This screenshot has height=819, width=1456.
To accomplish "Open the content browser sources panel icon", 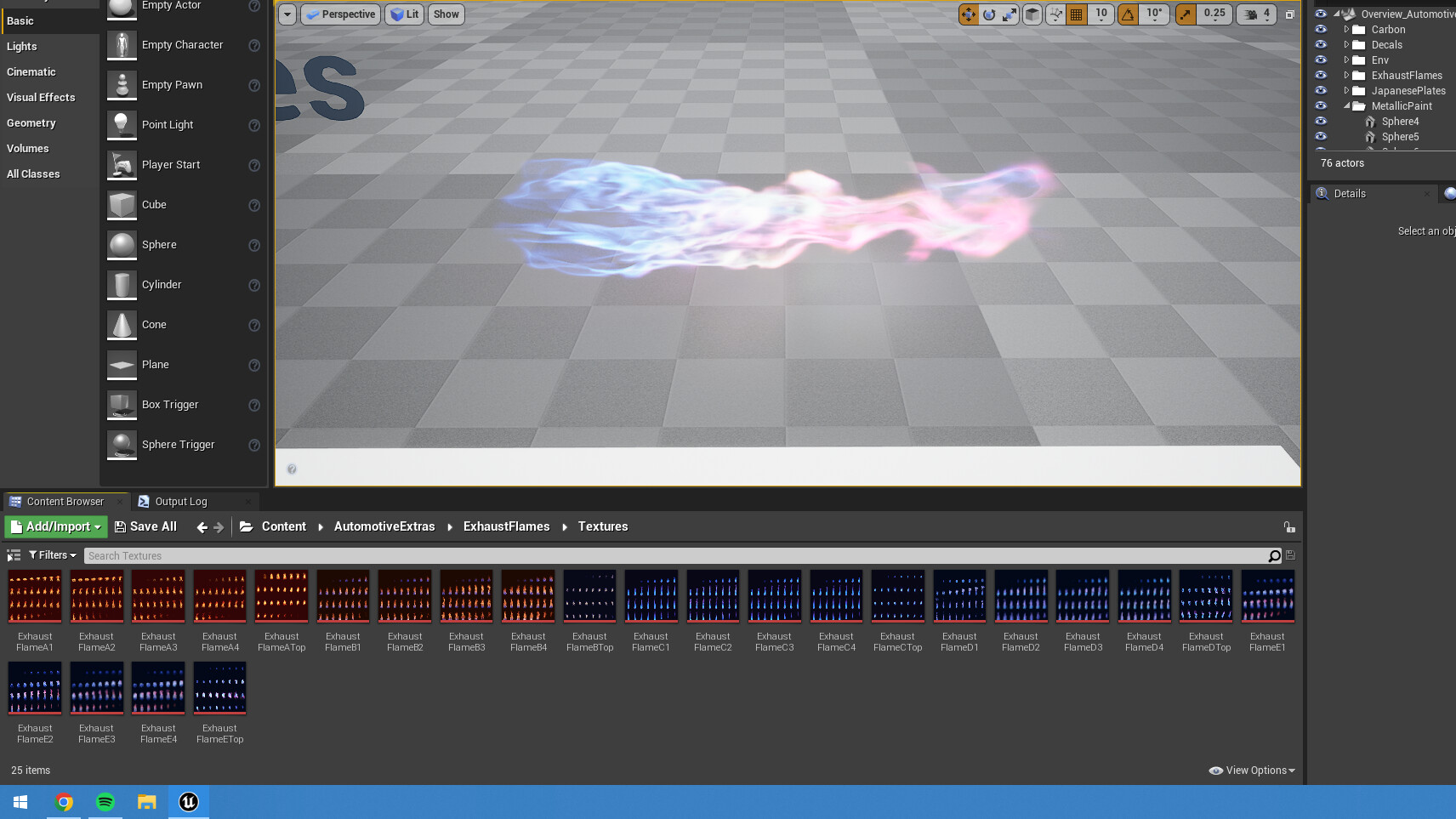I will (14, 555).
